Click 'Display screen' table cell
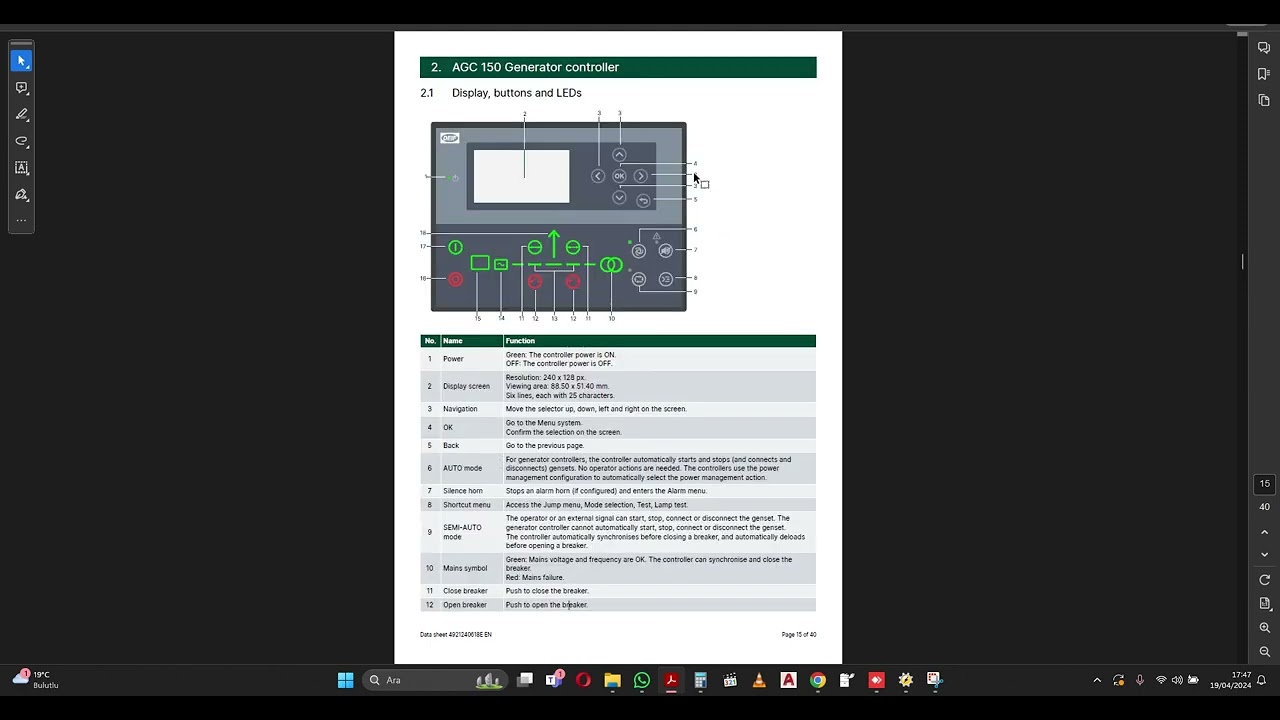Viewport: 1280px width, 720px height. click(466, 386)
